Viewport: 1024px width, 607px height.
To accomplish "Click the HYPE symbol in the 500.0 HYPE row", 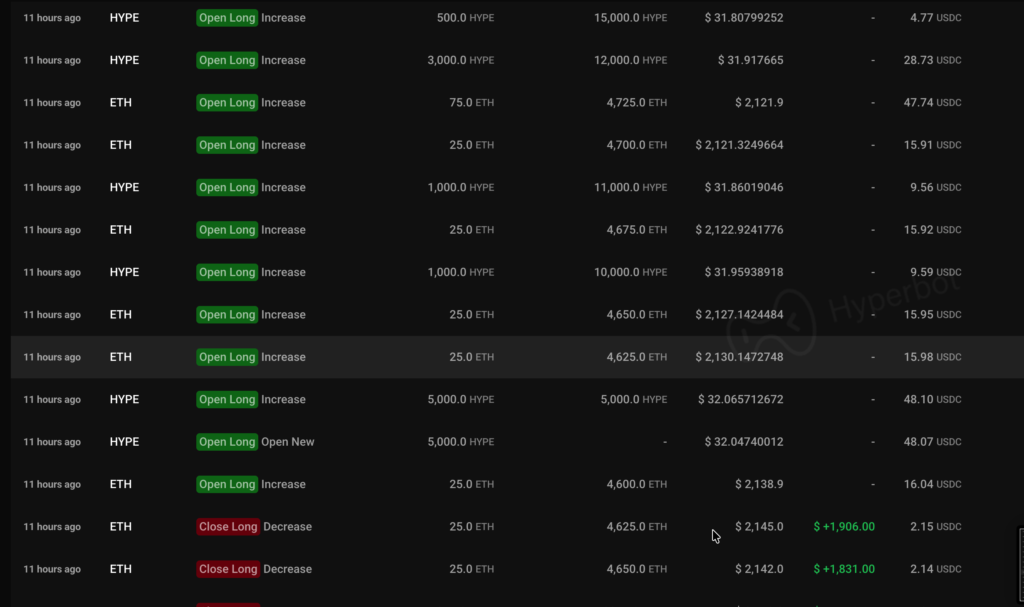I will [x=124, y=18].
